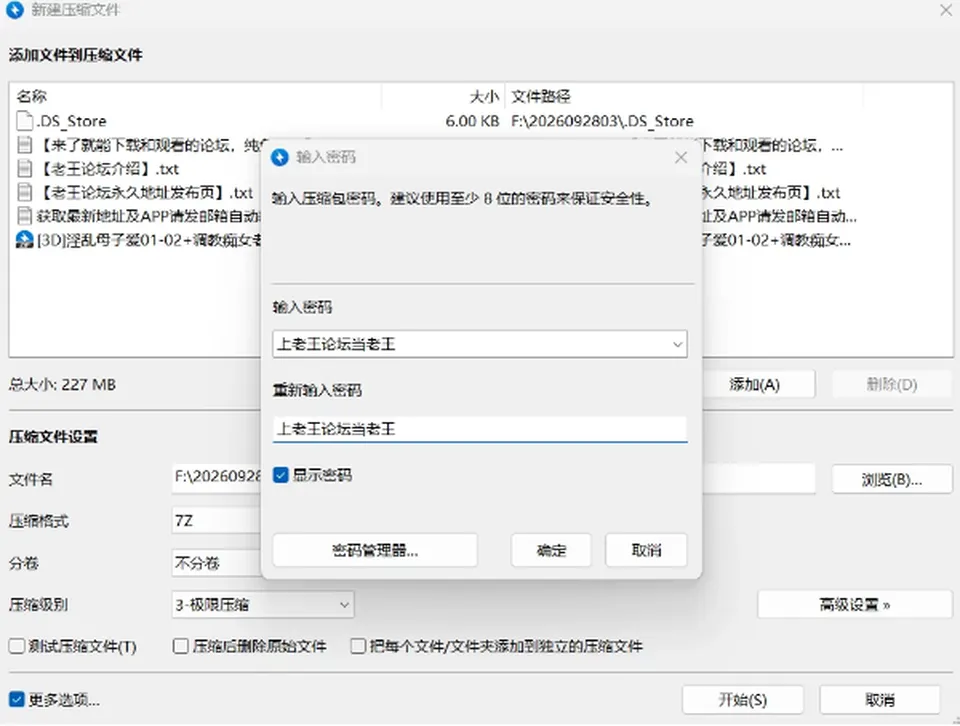Click the 总大小: 227 MB label
This screenshot has height=726, width=960.
(x=62, y=384)
